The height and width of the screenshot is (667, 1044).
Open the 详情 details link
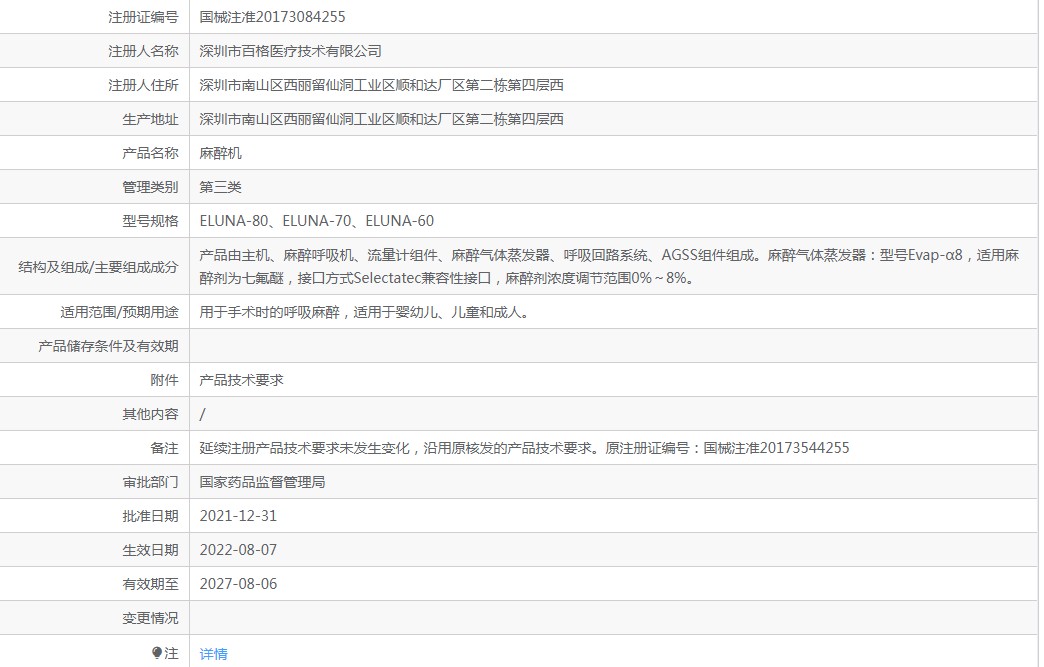click(213, 654)
